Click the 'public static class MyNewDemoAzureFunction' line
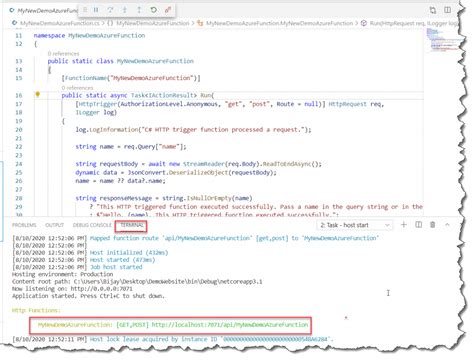Screen dimensions: 474x360 tap(121, 61)
